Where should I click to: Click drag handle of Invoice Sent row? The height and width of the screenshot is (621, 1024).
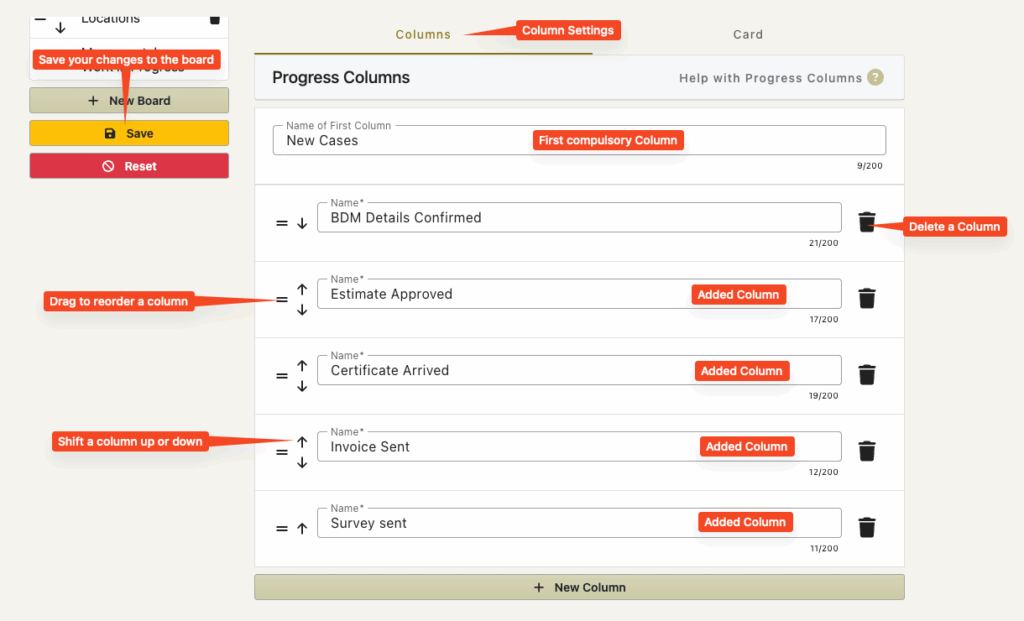(x=281, y=452)
